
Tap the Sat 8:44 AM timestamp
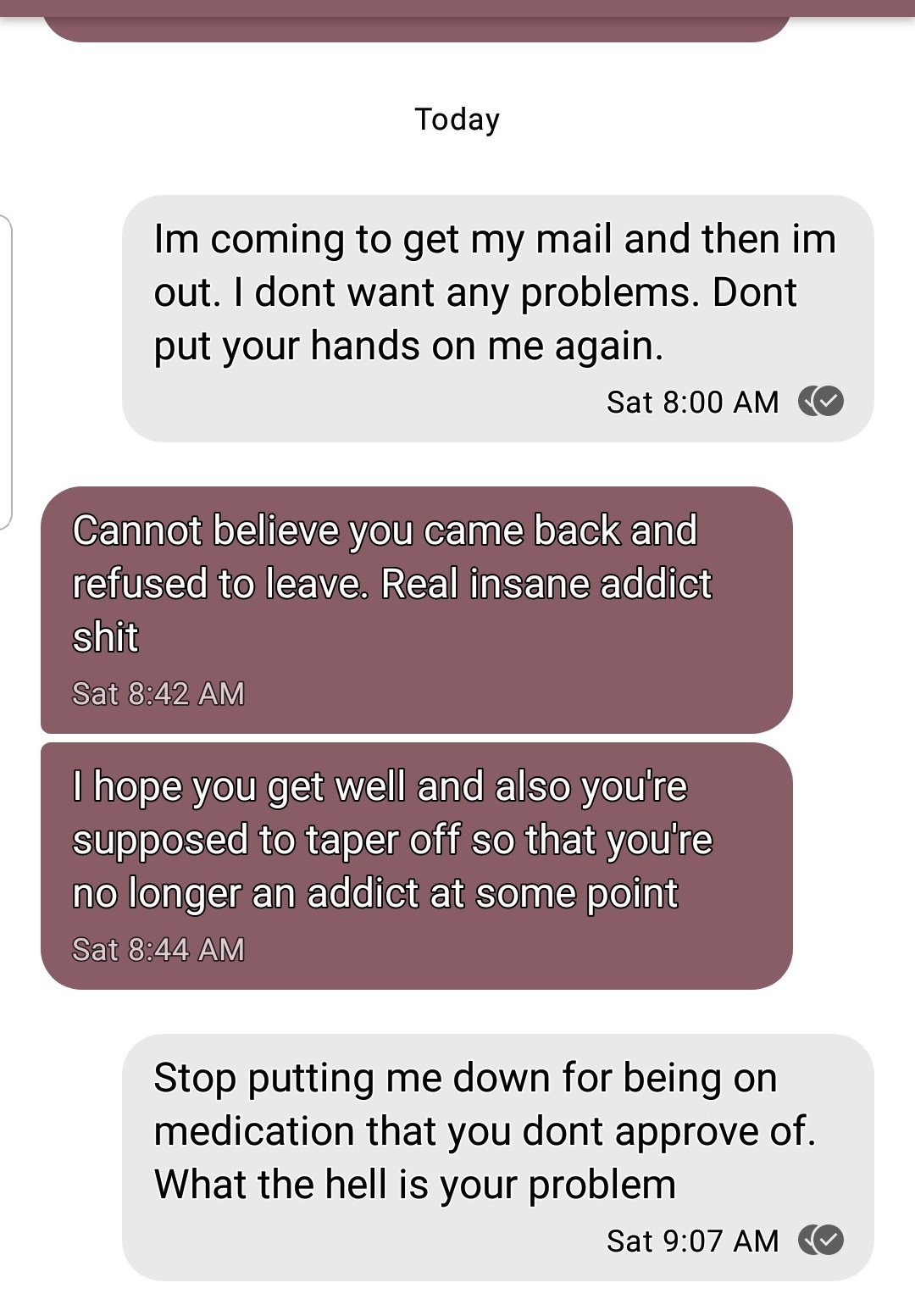(158, 949)
